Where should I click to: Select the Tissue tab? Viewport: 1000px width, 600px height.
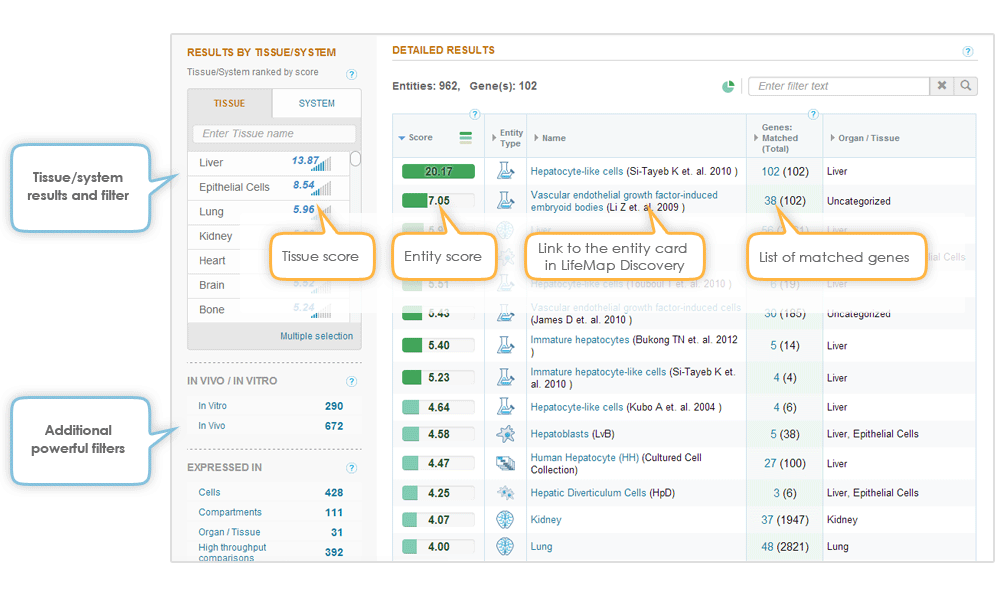[229, 103]
